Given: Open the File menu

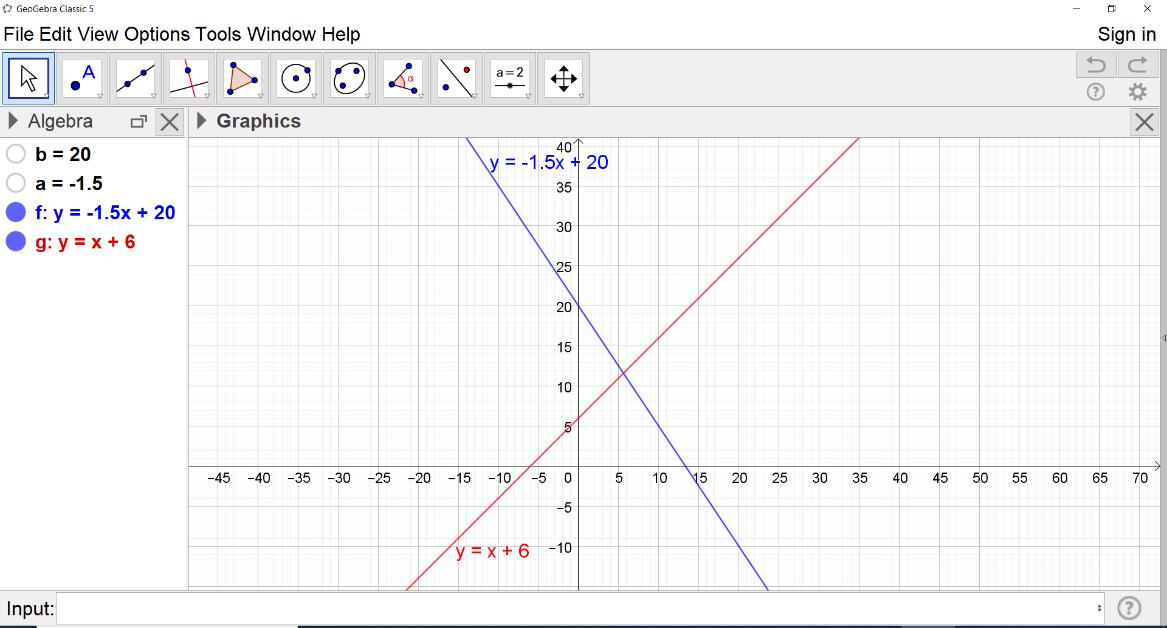Looking at the screenshot, I should tap(19, 34).
